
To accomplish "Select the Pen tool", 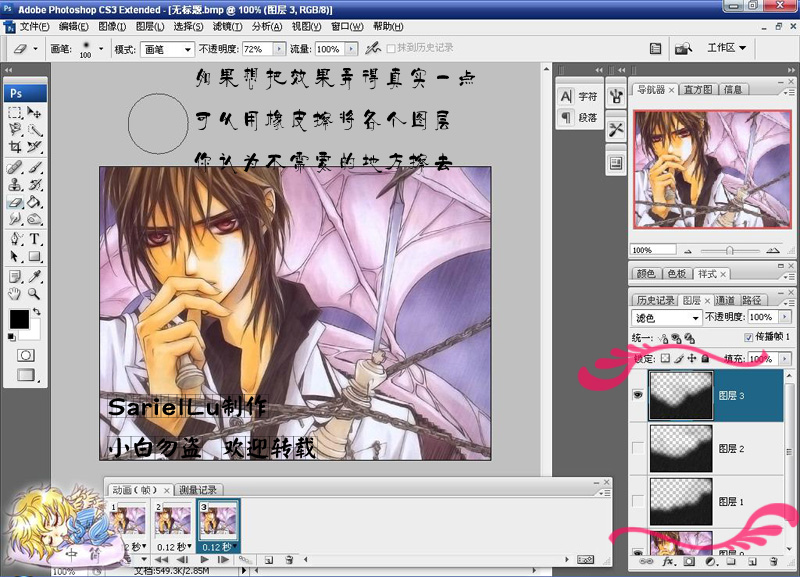I will 15,239.
